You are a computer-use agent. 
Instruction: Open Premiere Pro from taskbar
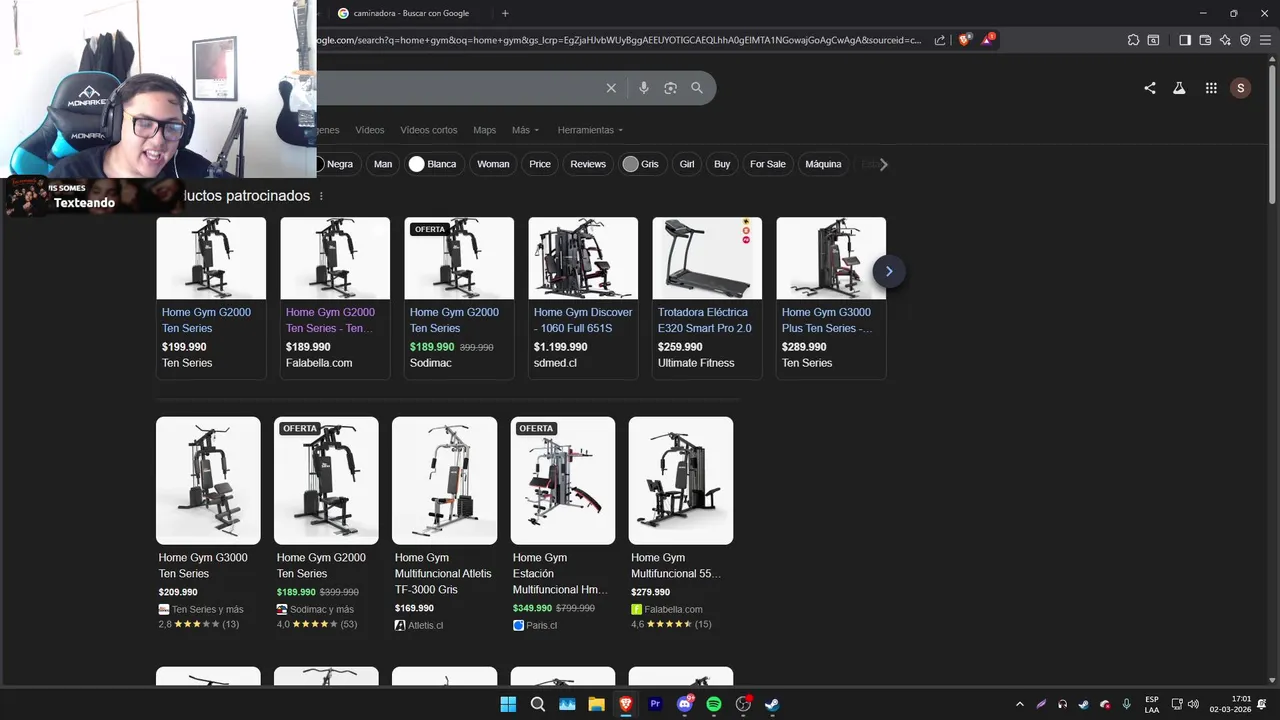tap(655, 704)
